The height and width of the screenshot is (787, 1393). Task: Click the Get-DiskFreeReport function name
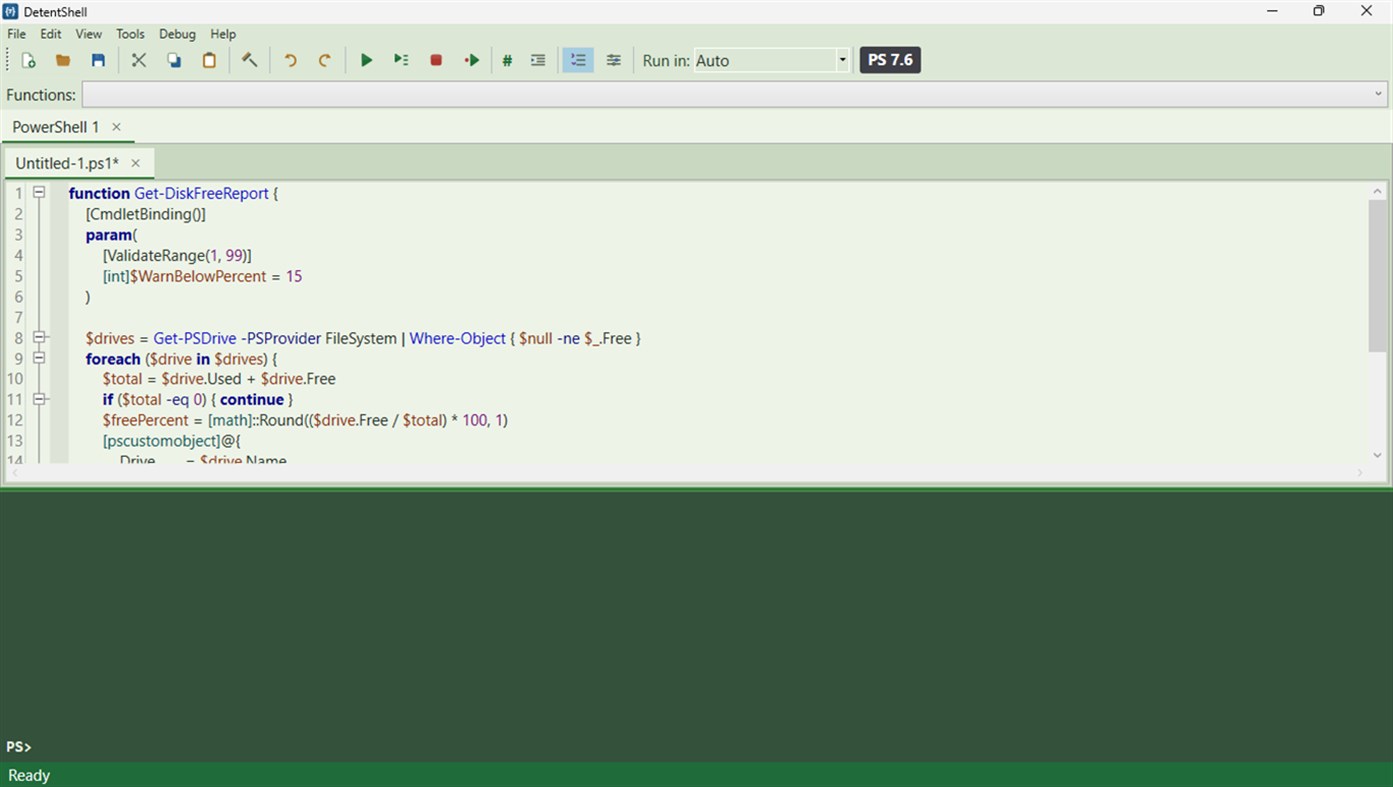coord(201,193)
